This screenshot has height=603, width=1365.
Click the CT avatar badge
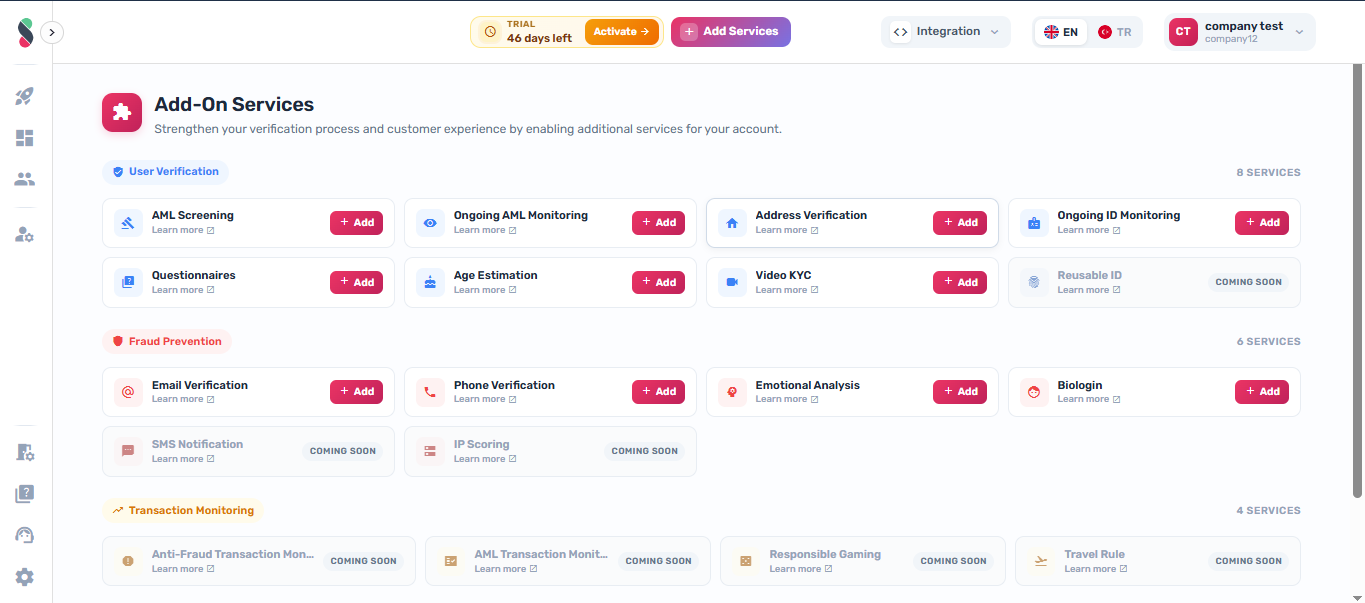click(1183, 32)
